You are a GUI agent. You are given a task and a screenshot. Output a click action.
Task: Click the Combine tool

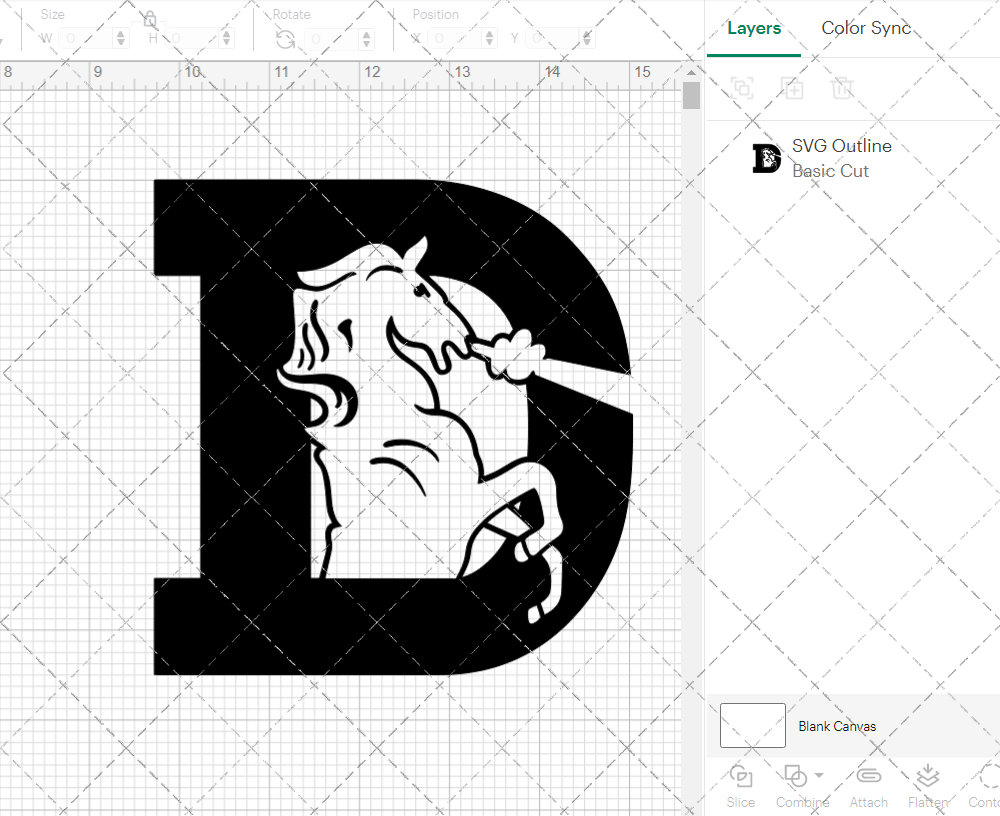(796, 787)
